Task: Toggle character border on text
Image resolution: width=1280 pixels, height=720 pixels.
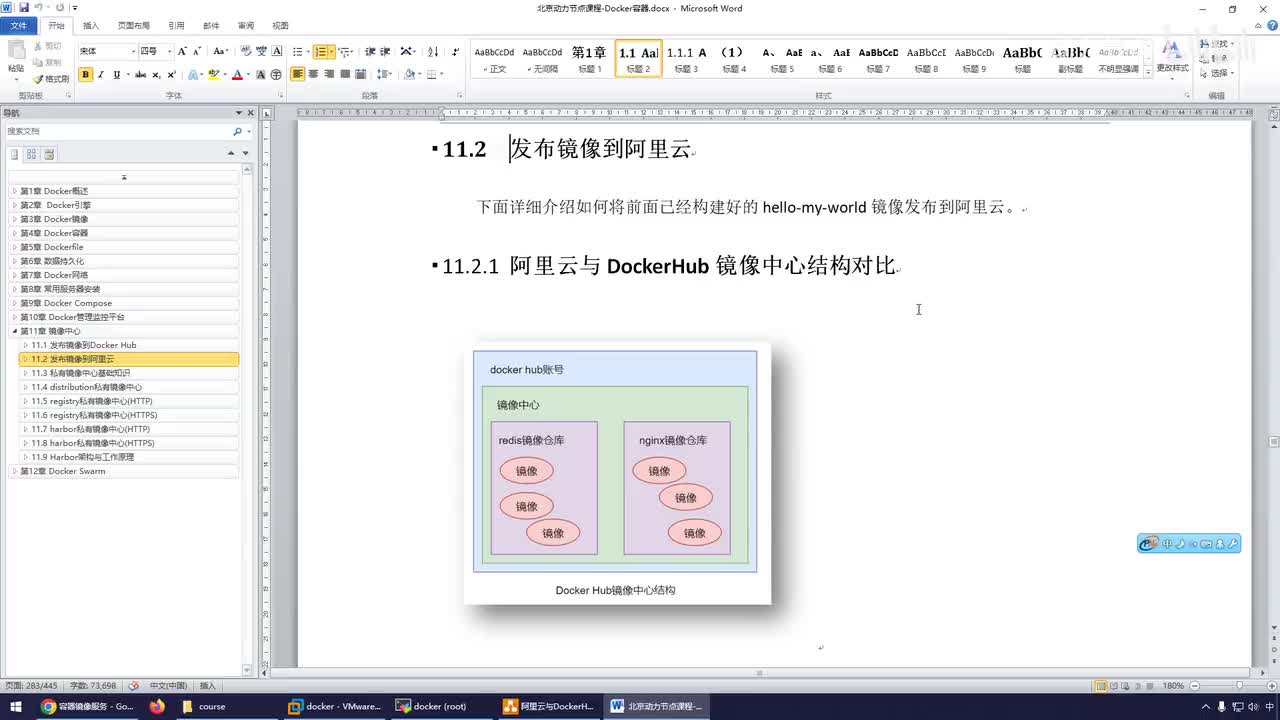Action: pos(277,51)
